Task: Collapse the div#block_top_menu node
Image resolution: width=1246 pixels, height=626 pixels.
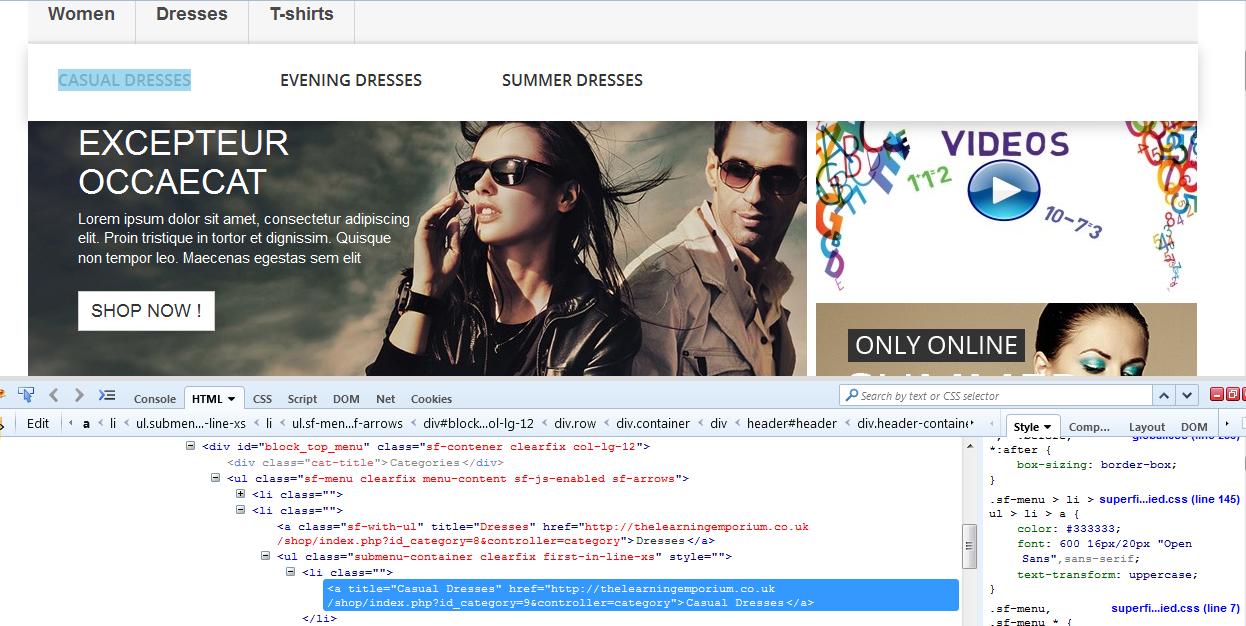Action: (190, 446)
